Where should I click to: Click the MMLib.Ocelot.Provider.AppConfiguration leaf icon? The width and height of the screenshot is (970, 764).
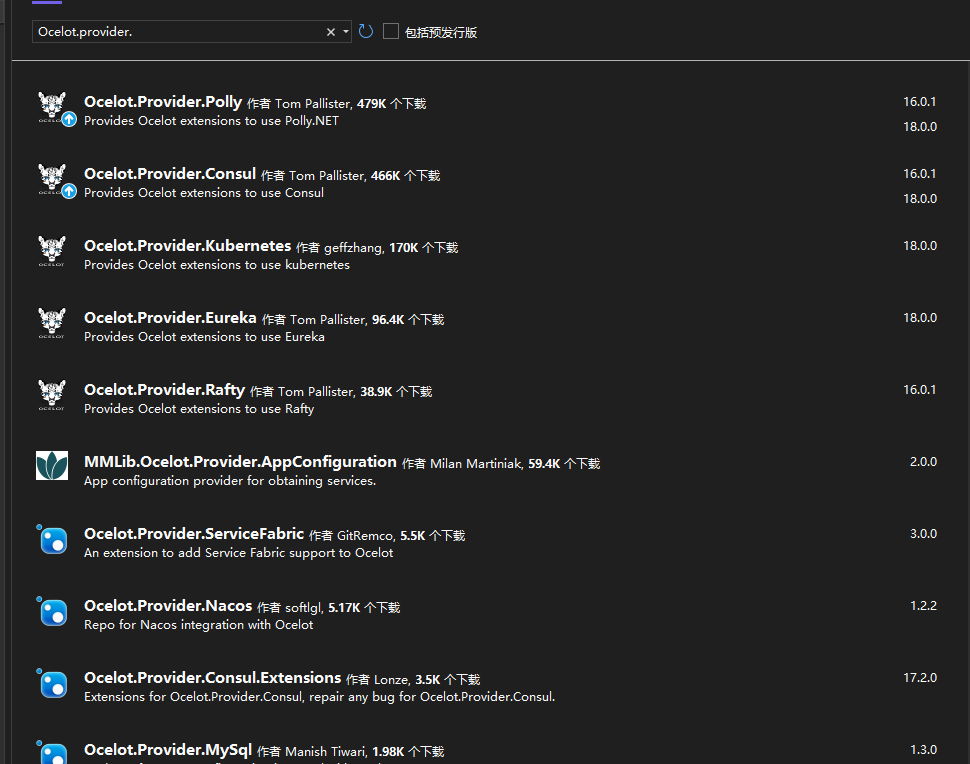pos(52,465)
